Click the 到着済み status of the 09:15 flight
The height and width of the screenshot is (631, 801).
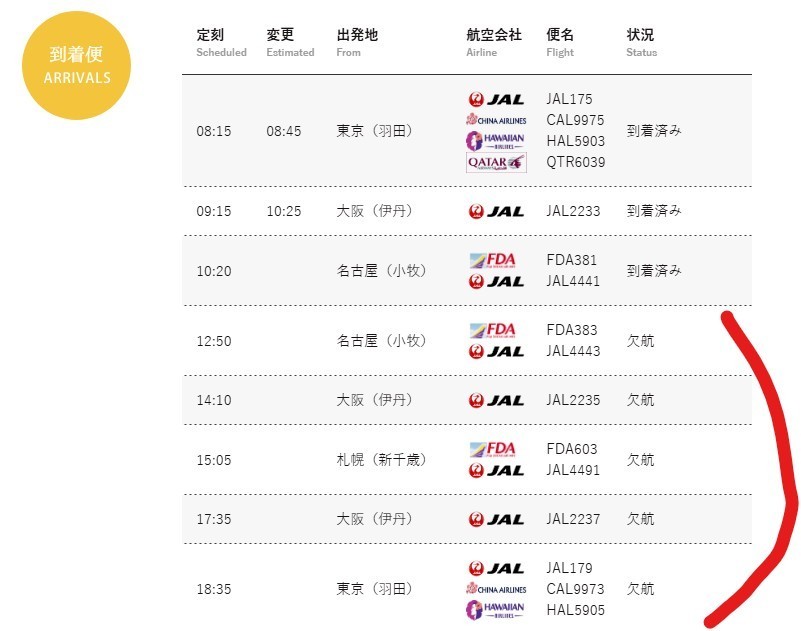click(654, 211)
